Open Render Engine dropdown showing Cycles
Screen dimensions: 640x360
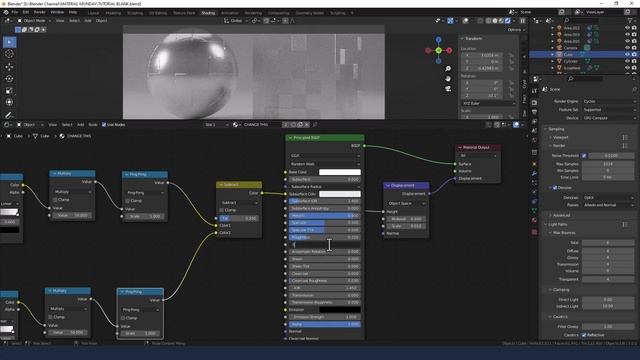coord(609,101)
